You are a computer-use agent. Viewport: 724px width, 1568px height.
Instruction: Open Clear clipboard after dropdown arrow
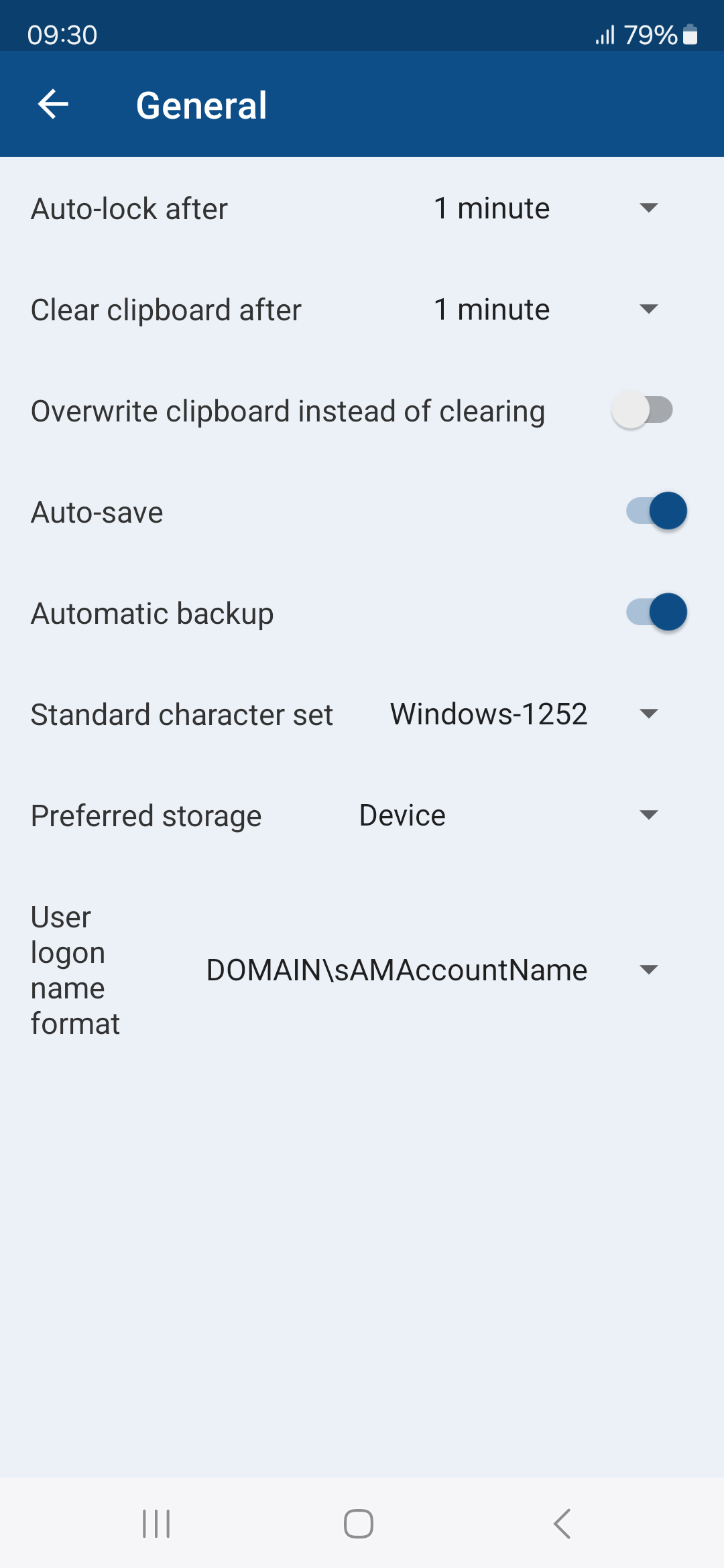(648, 309)
